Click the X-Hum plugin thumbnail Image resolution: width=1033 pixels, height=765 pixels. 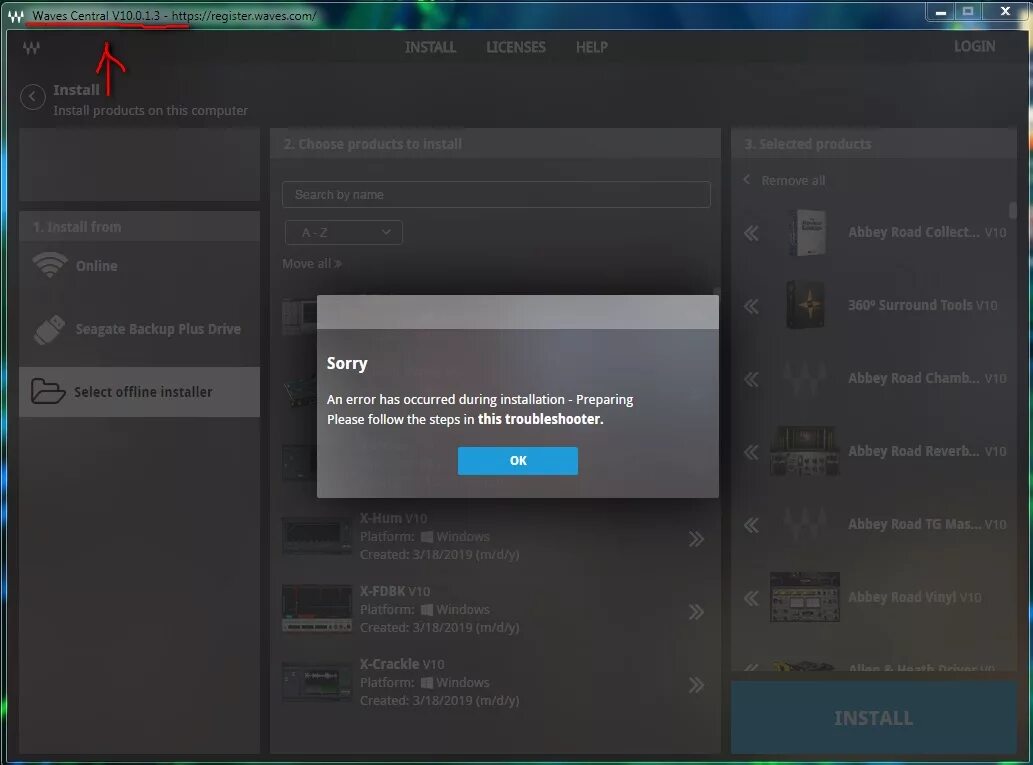pos(317,535)
